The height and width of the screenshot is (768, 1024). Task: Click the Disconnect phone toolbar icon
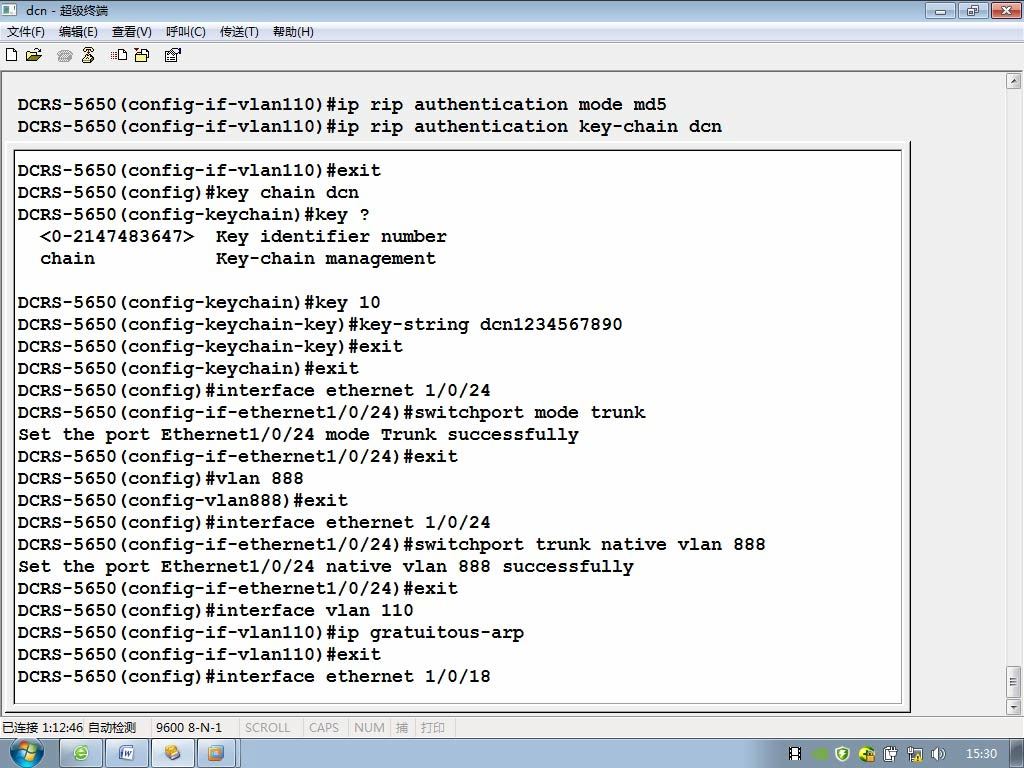pyautogui.click(x=88, y=56)
